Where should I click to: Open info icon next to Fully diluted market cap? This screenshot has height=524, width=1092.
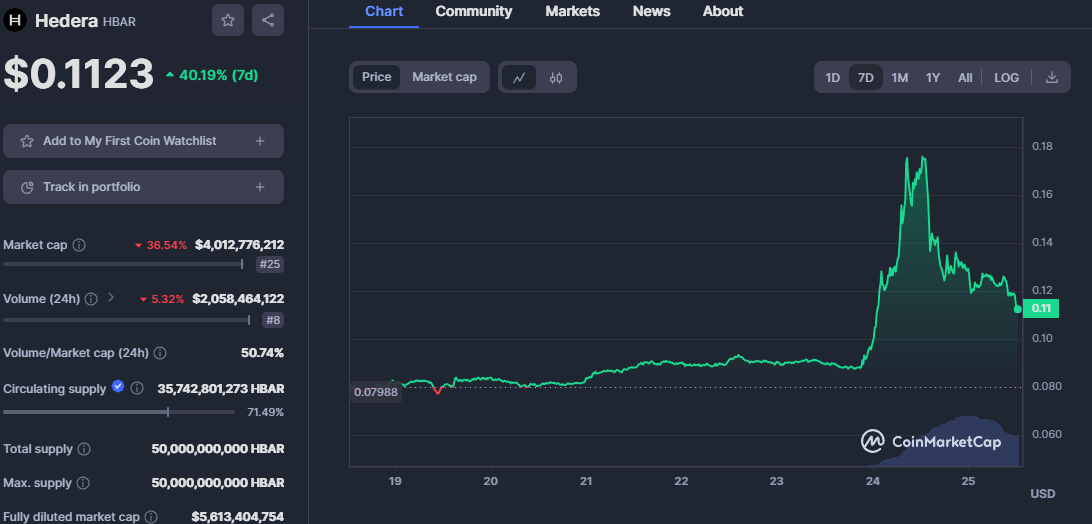(x=151, y=517)
